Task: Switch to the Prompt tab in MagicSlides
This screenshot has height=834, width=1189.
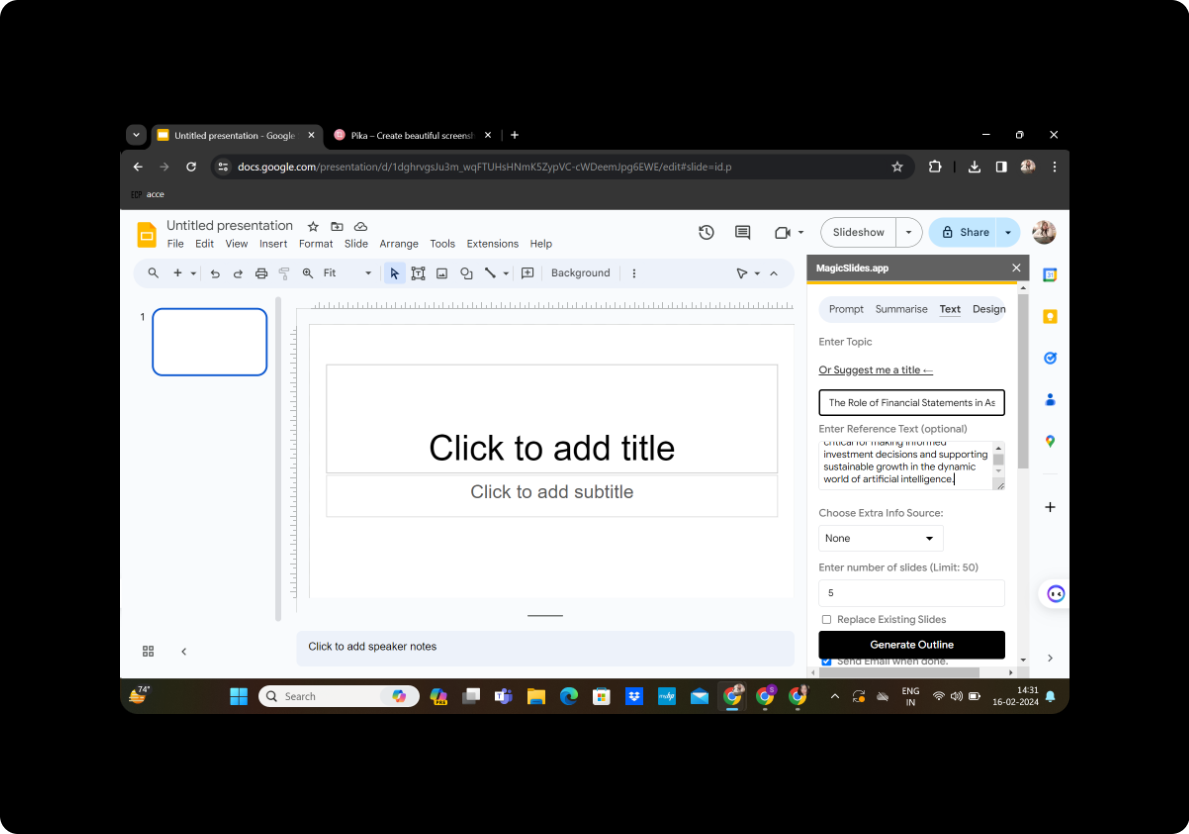Action: (845, 309)
